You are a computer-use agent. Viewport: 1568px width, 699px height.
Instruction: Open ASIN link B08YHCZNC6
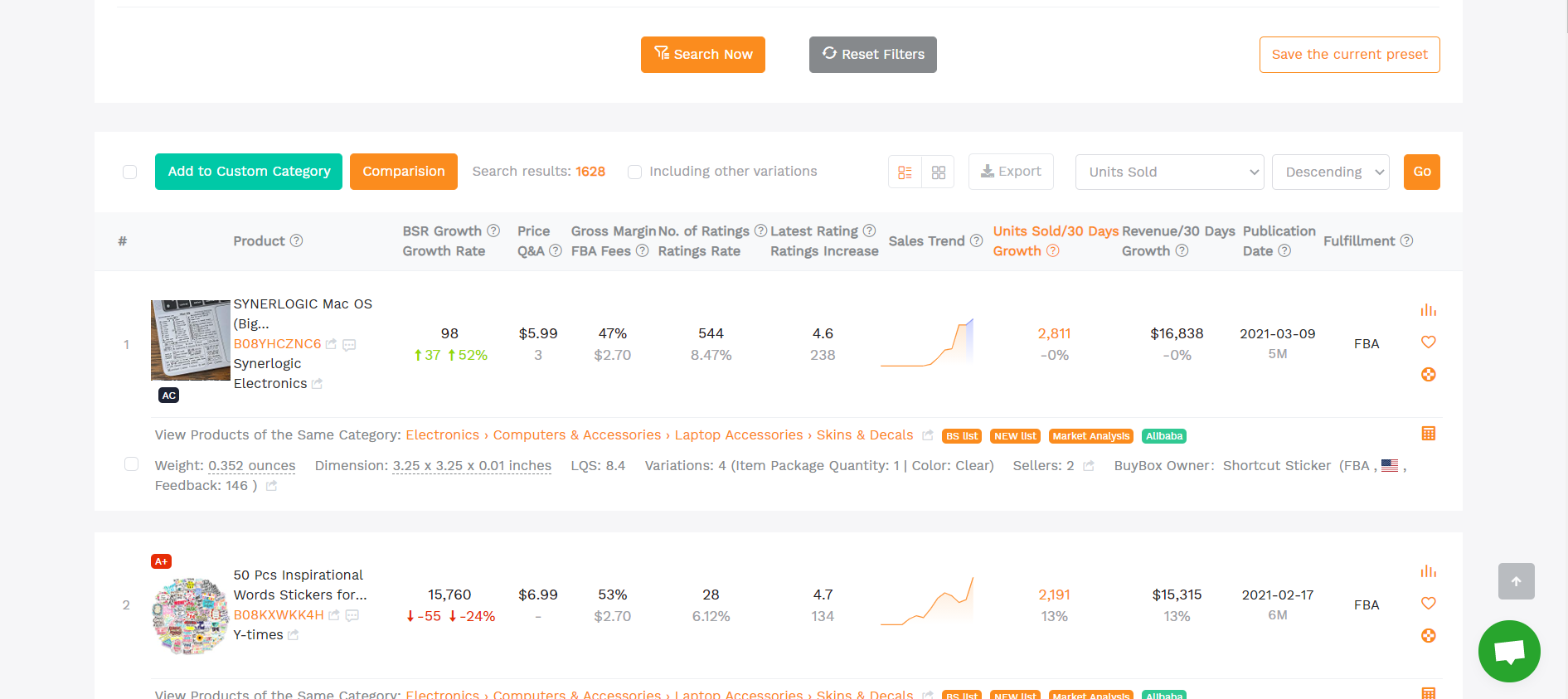point(277,344)
